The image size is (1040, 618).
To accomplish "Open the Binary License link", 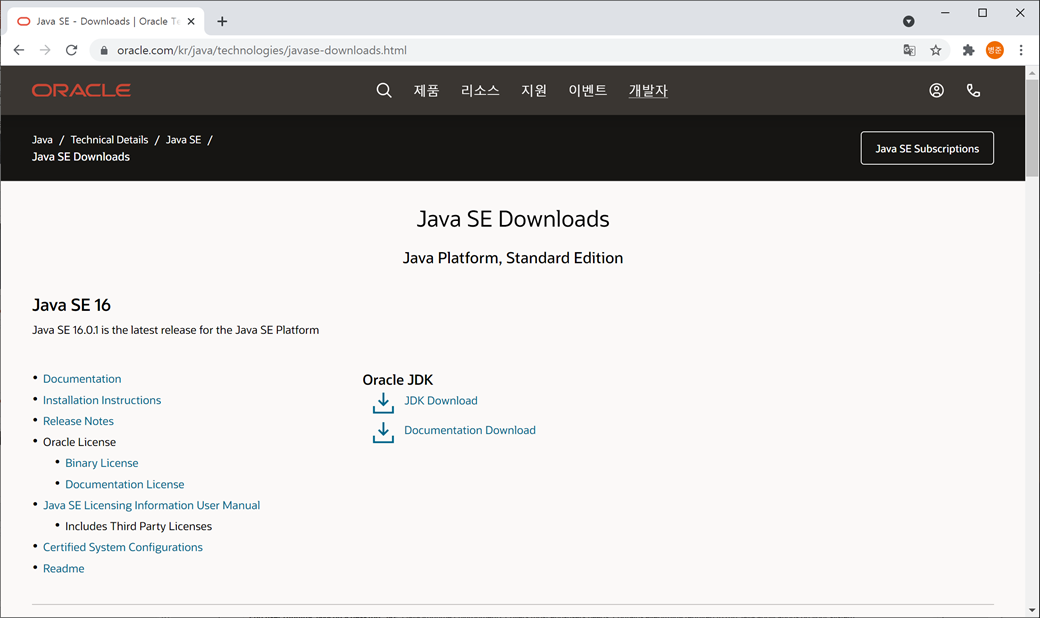I will 101,463.
